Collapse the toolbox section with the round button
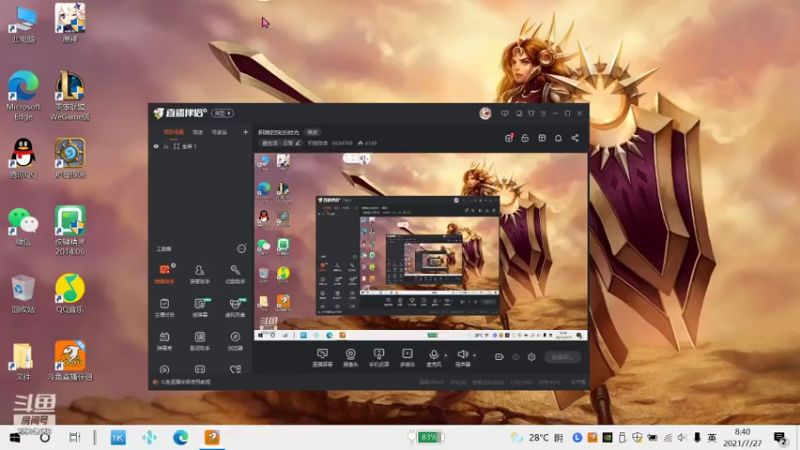 coord(241,248)
